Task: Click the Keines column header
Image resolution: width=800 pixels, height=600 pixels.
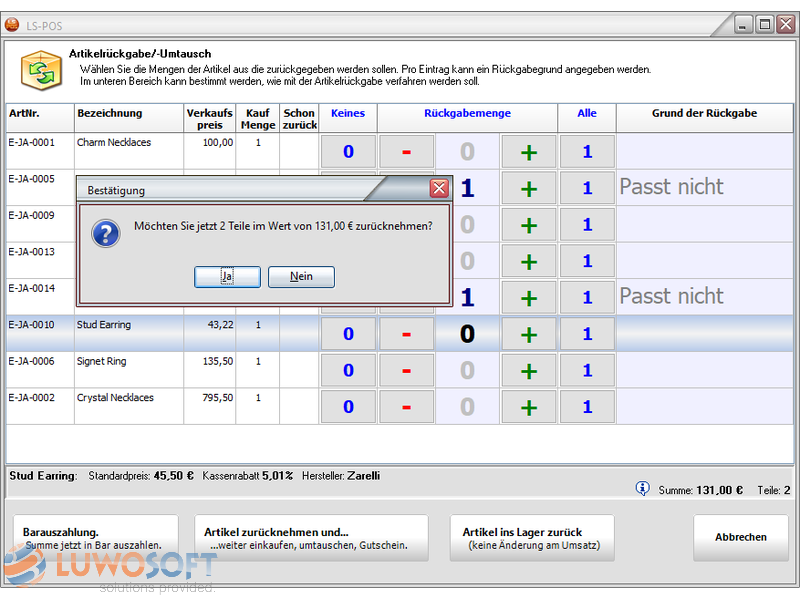Action: click(x=347, y=114)
